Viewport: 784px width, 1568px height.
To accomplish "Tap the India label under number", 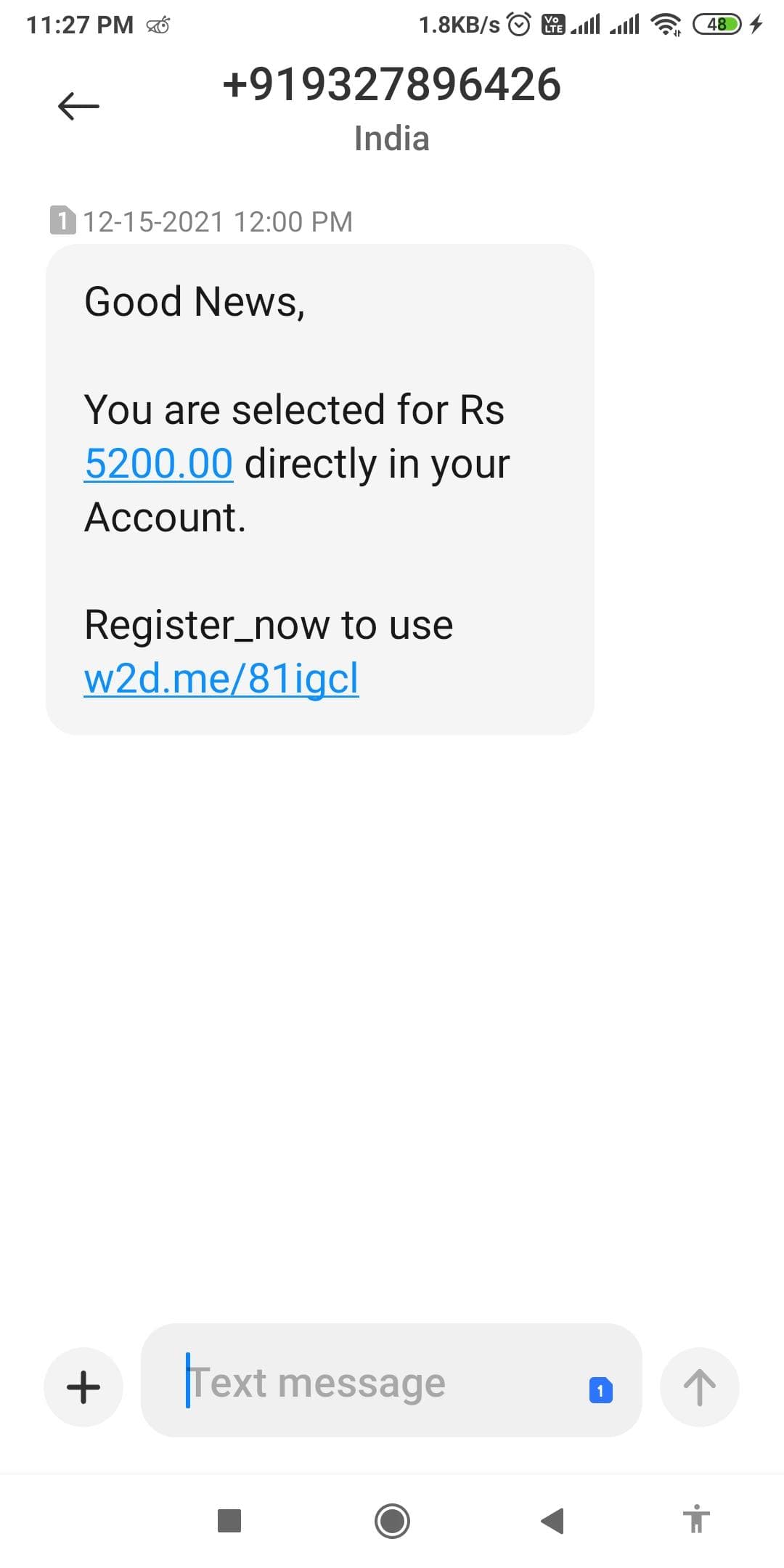I will point(392,139).
